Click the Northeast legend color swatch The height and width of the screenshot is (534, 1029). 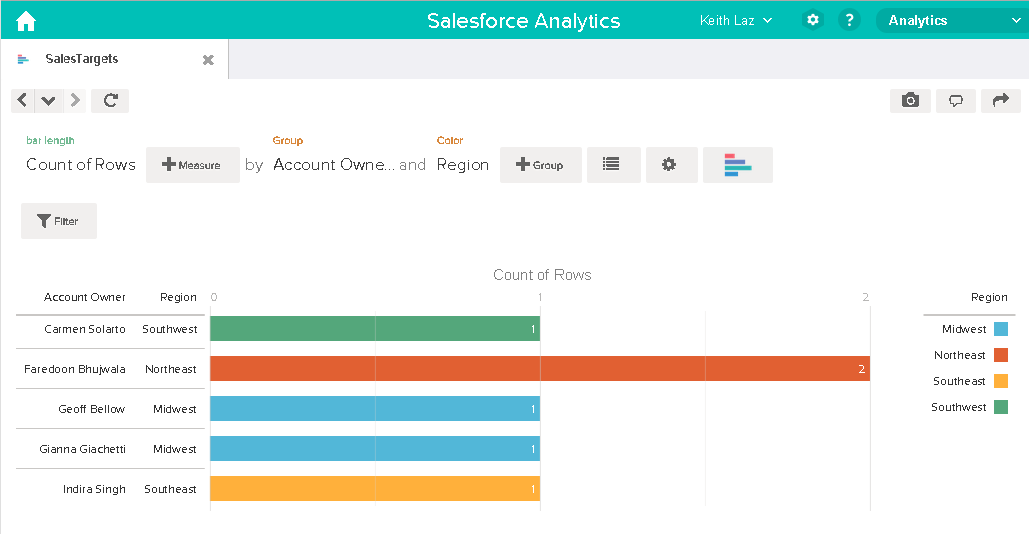pos(1001,355)
